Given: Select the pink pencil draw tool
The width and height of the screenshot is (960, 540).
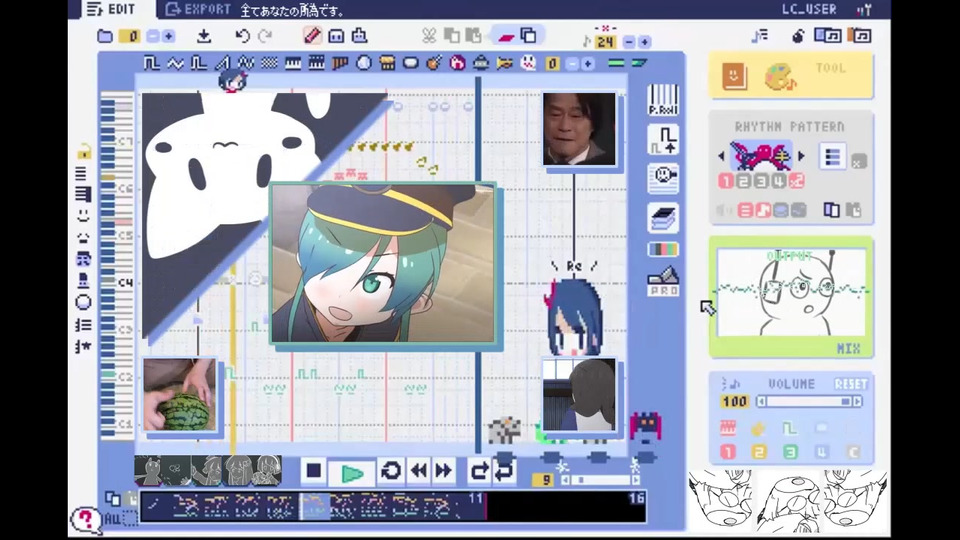Looking at the screenshot, I should tap(312, 36).
